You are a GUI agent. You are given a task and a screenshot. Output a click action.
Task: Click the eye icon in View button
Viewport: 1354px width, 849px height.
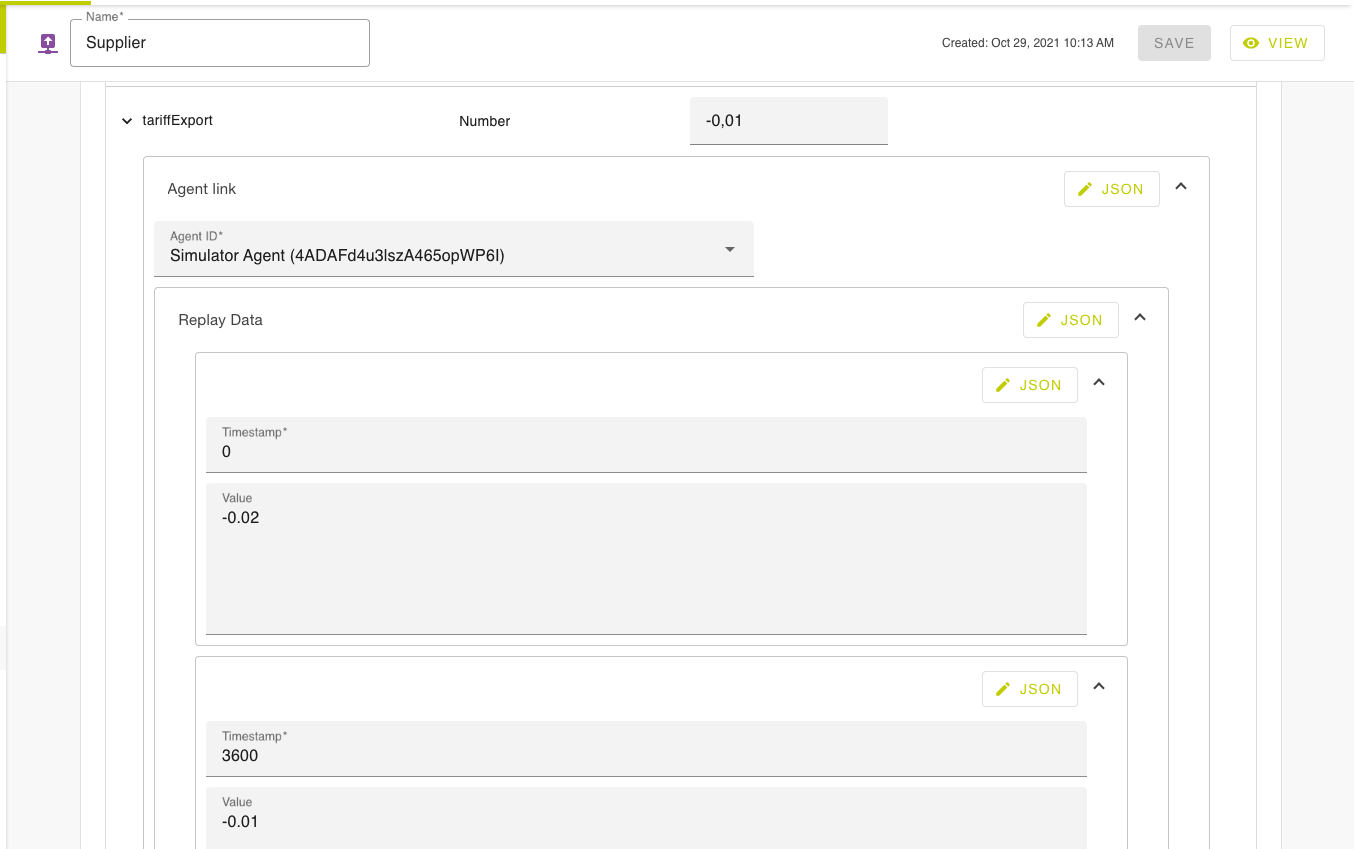[1250, 43]
